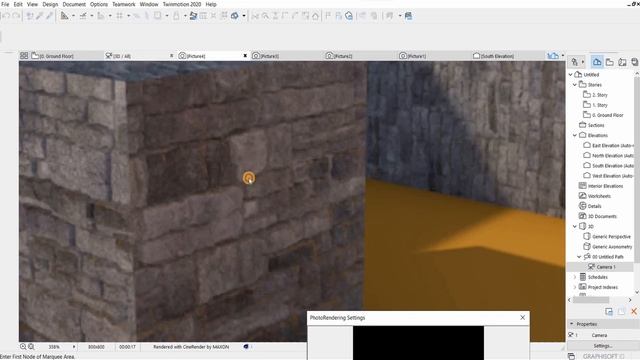
Task: Click the new viewpoint icon below Navigator
Action: 609,312
